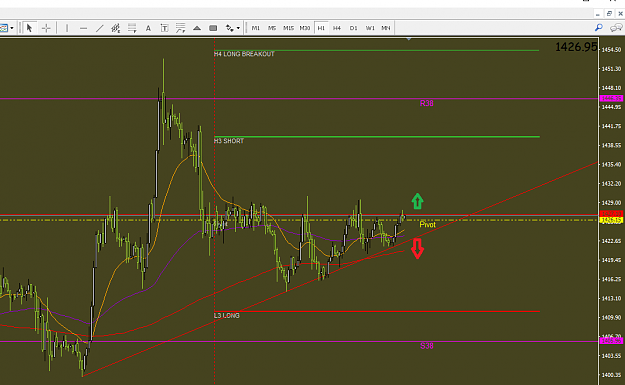Click the magenta S38 price tag on axis
The width and height of the screenshot is (625, 385).
click(611, 341)
